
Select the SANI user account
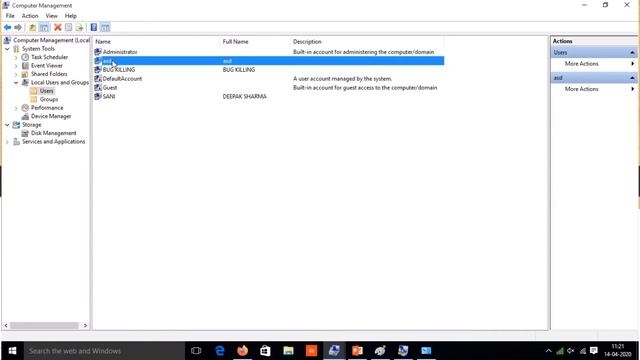109,97
